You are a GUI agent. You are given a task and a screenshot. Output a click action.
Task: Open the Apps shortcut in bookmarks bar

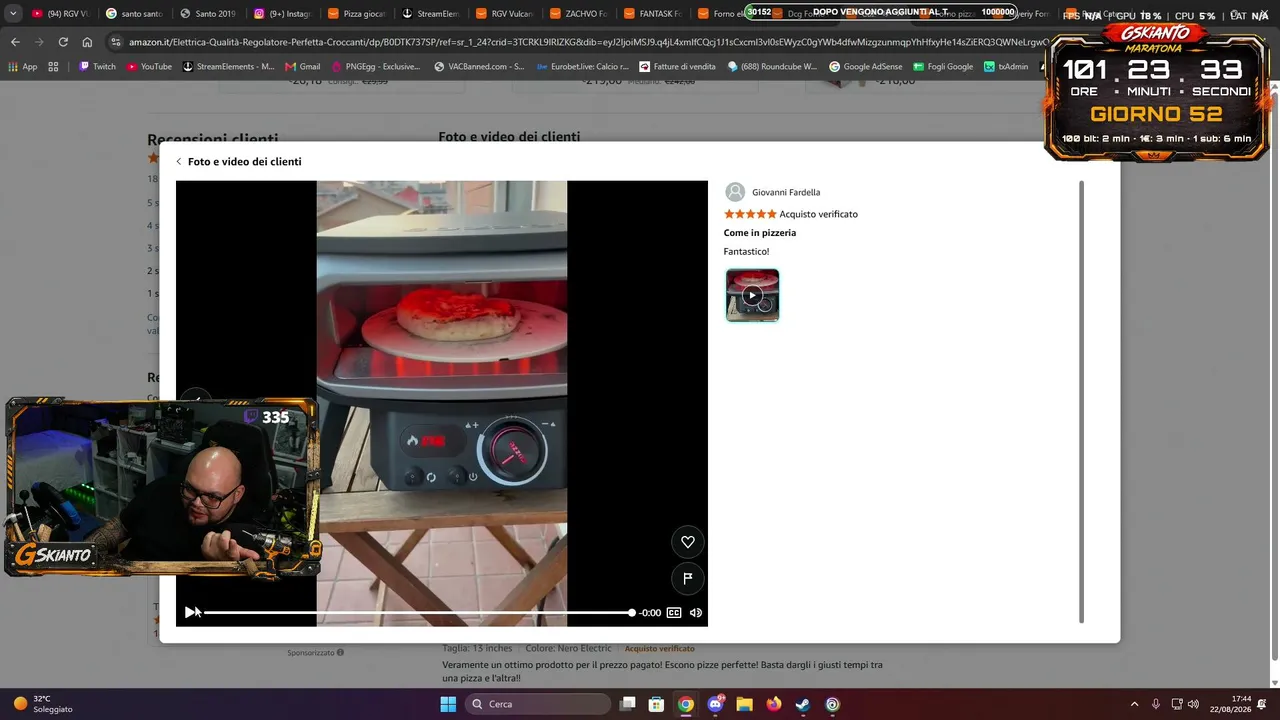(x=22, y=67)
